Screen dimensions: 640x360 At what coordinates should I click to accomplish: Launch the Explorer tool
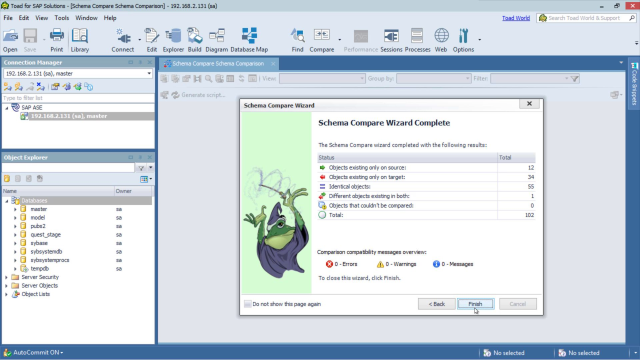(173, 40)
